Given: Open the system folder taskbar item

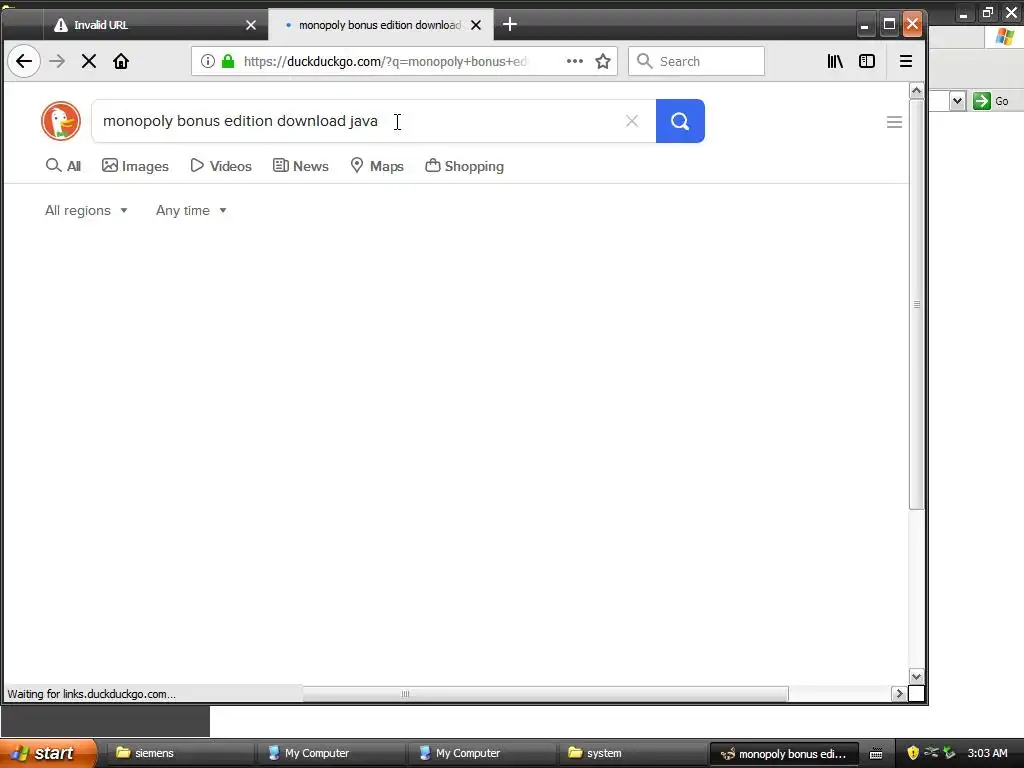Looking at the screenshot, I should [631, 753].
